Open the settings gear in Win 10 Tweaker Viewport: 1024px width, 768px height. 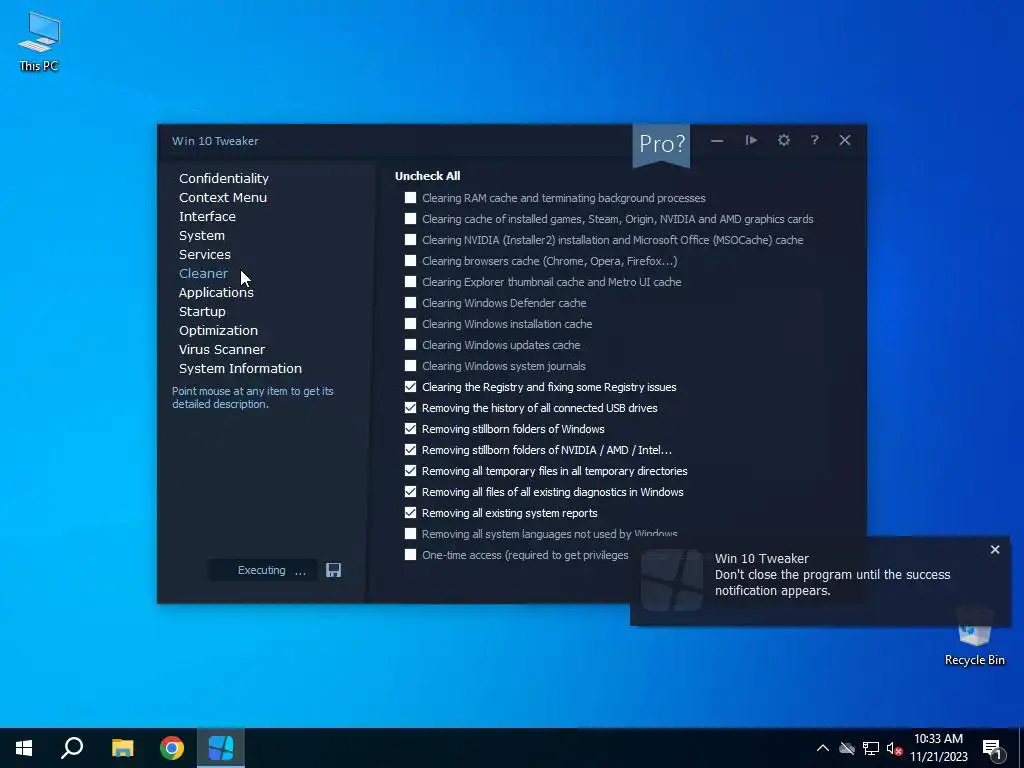coord(784,140)
